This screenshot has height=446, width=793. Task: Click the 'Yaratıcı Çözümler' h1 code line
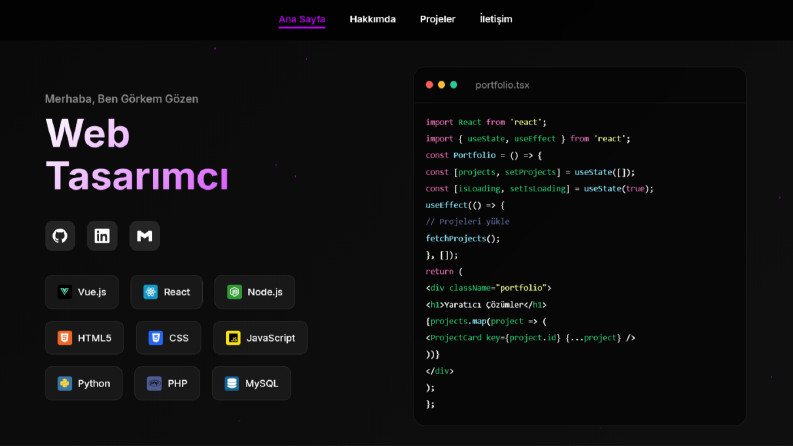click(486, 305)
